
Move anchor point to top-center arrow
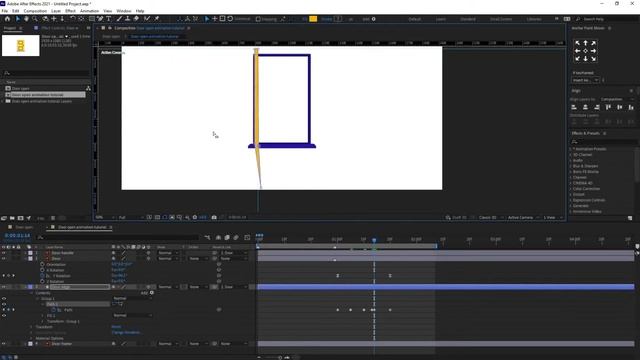(x=585, y=43)
